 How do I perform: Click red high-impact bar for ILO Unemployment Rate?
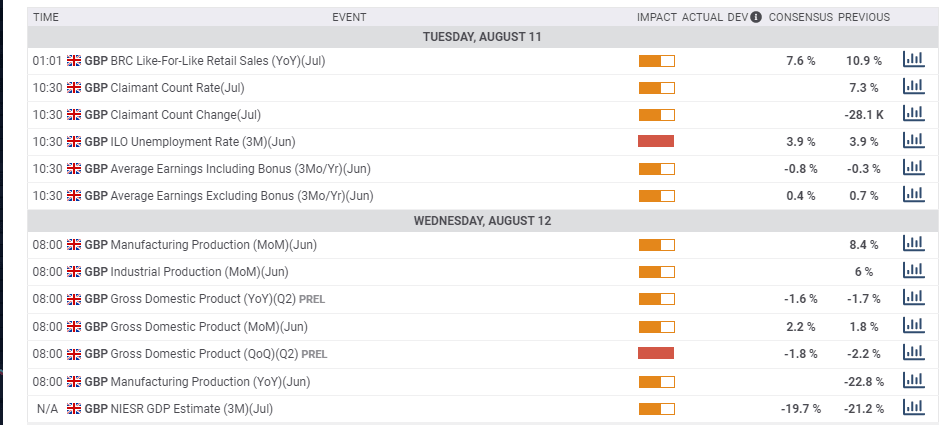pyautogui.click(x=656, y=141)
